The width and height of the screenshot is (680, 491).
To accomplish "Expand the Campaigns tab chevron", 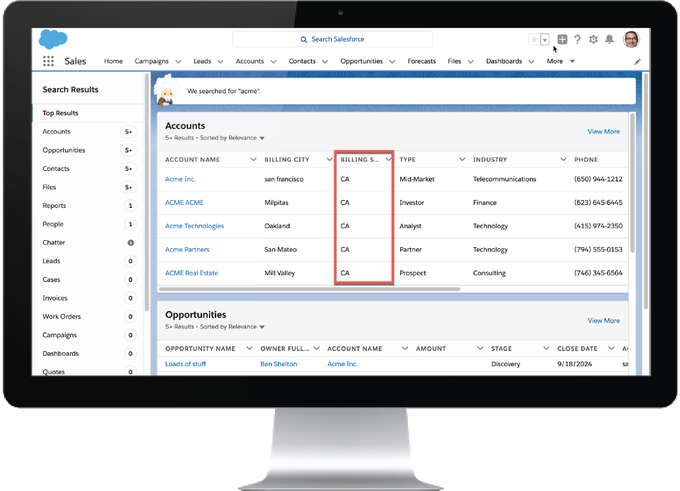I will pyautogui.click(x=178, y=61).
